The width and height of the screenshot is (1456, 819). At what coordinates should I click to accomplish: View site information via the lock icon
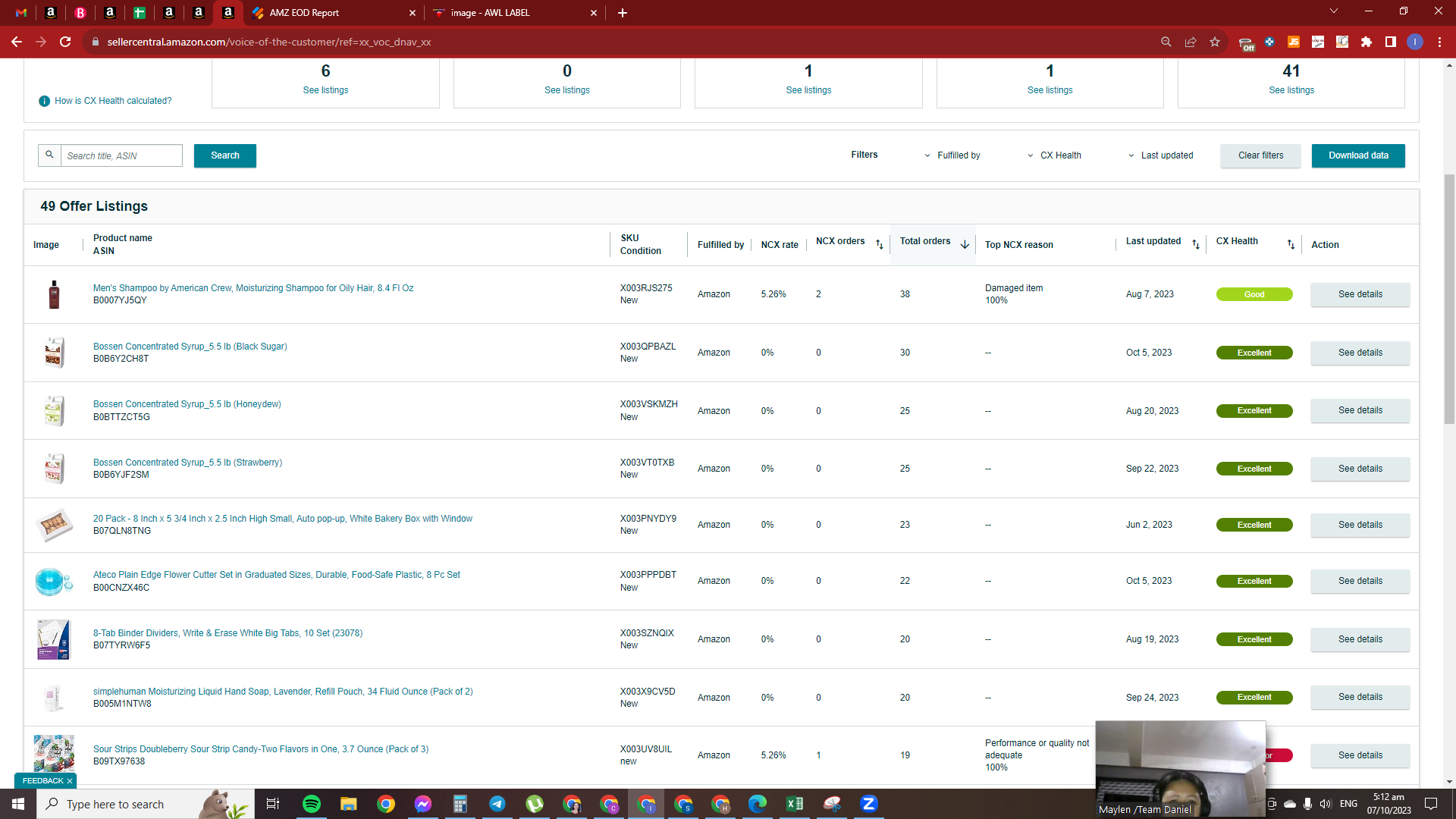pos(96,42)
